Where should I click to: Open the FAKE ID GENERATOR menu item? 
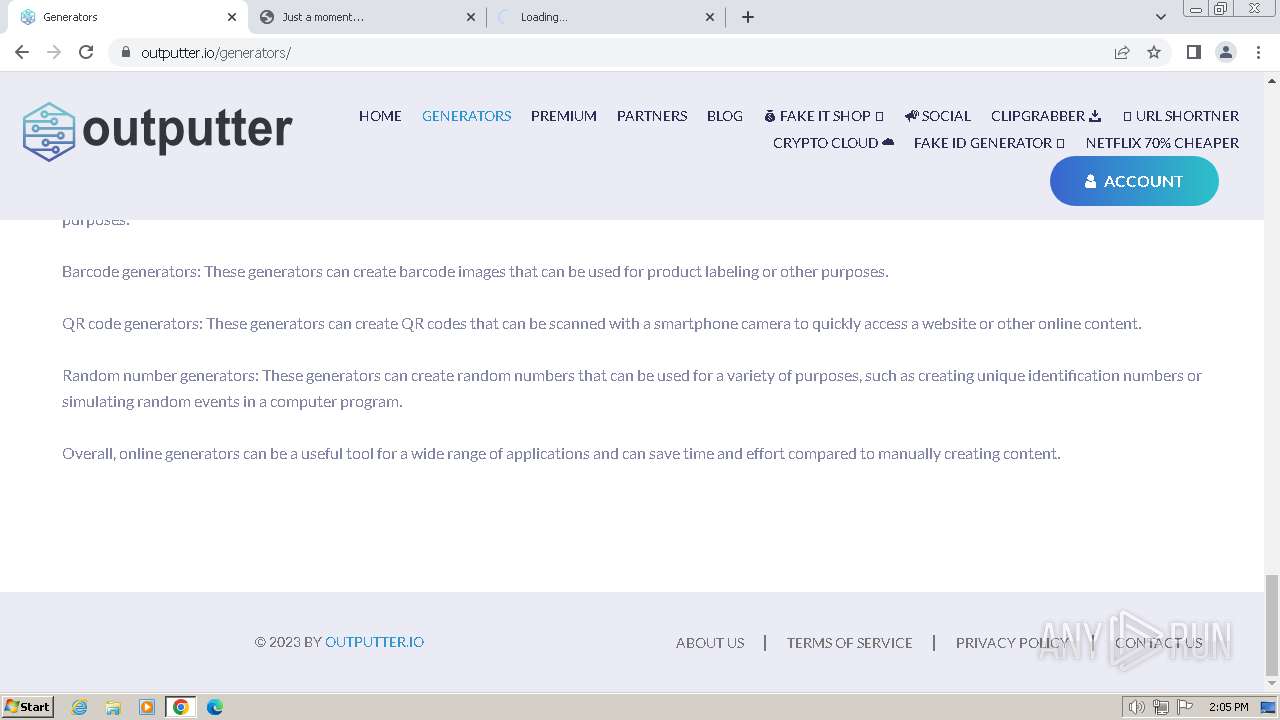point(989,143)
